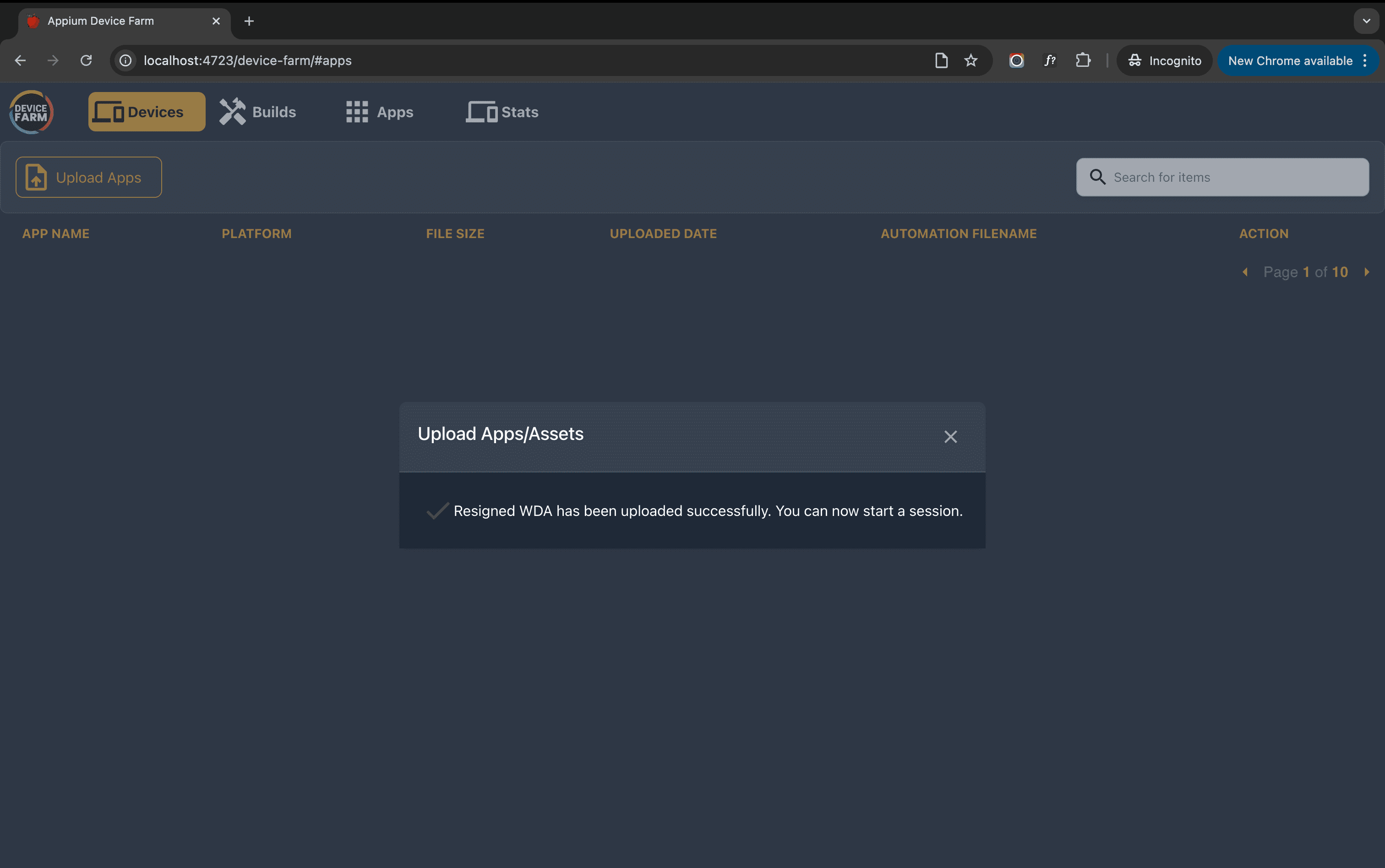Click the Device Farm logo
The width and height of the screenshot is (1385, 868).
point(32,112)
